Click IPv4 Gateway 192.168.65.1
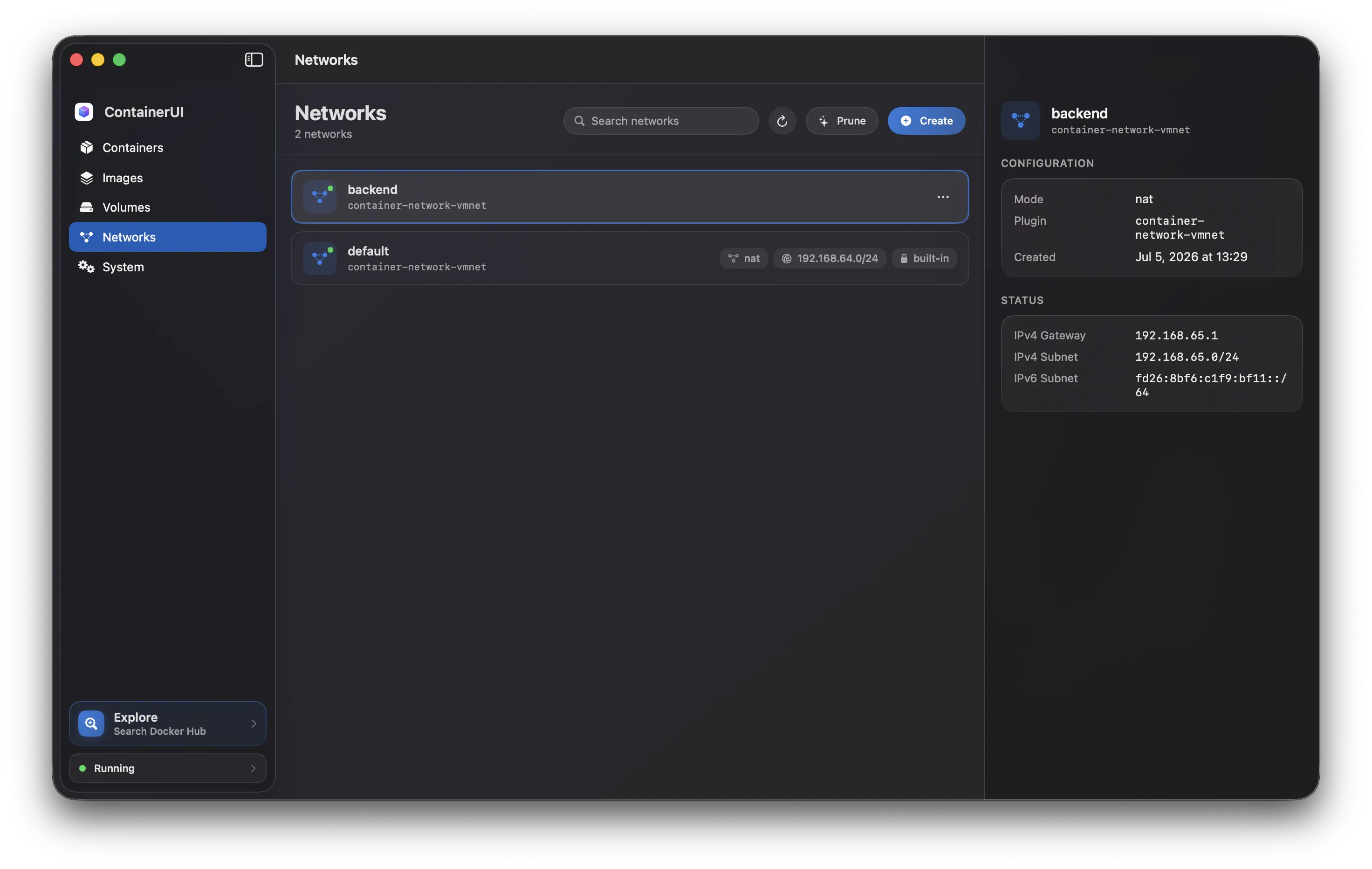The height and width of the screenshot is (869, 1372). tap(1176, 335)
